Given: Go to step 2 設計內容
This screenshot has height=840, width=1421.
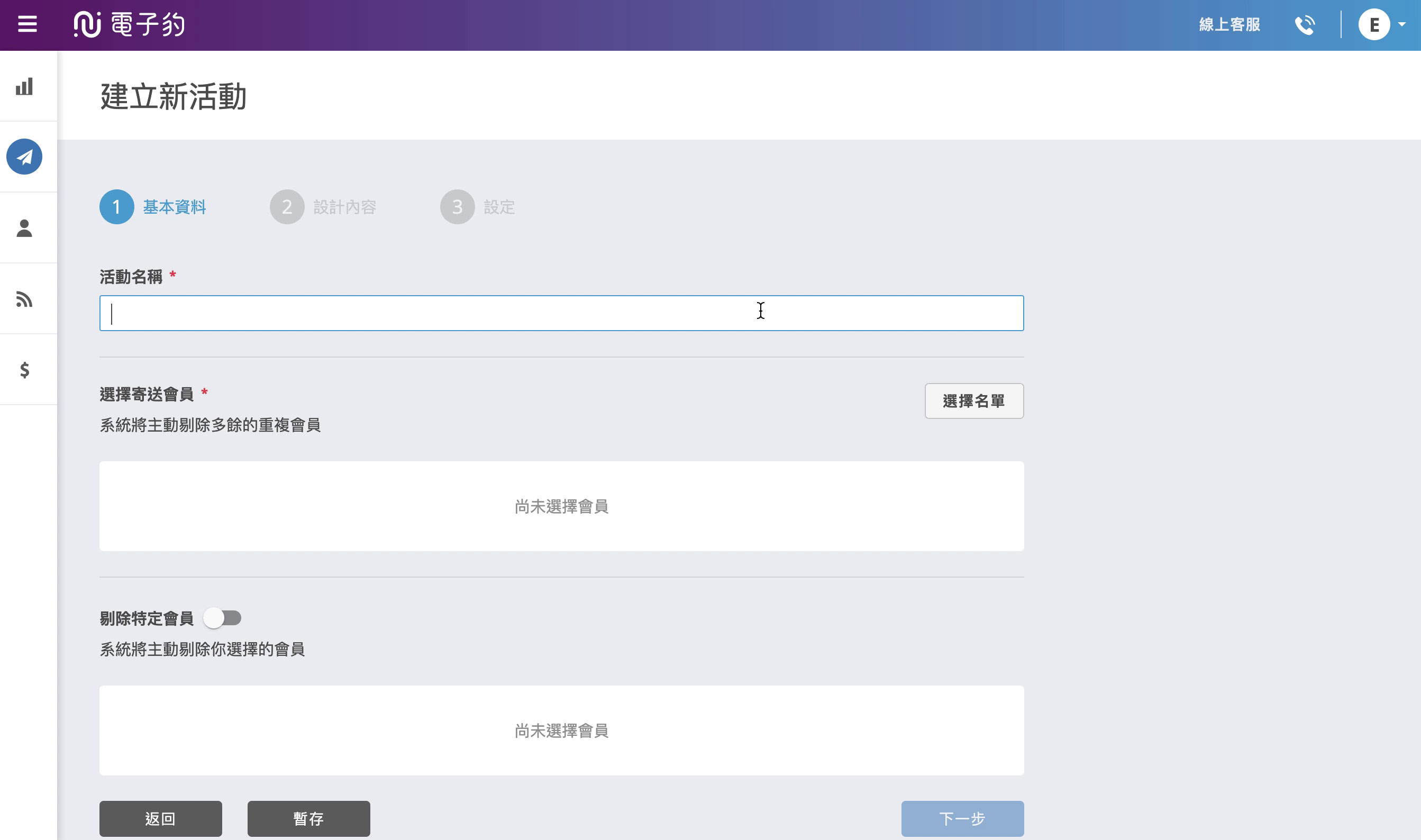Looking at the screenshot, I should 323,207.
